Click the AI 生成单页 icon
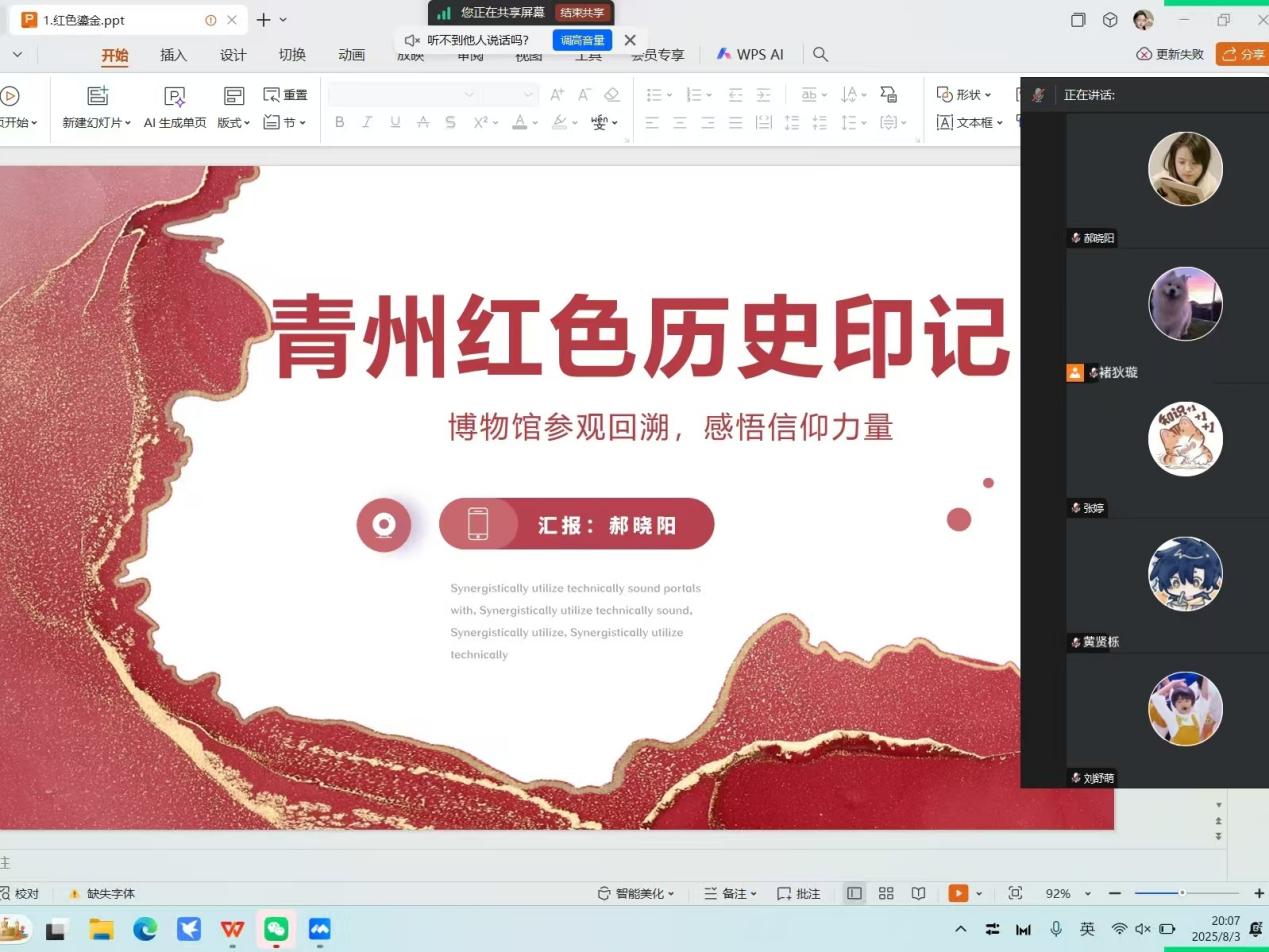This screenshot has width=1269, height=952. (x=175, y=97)
